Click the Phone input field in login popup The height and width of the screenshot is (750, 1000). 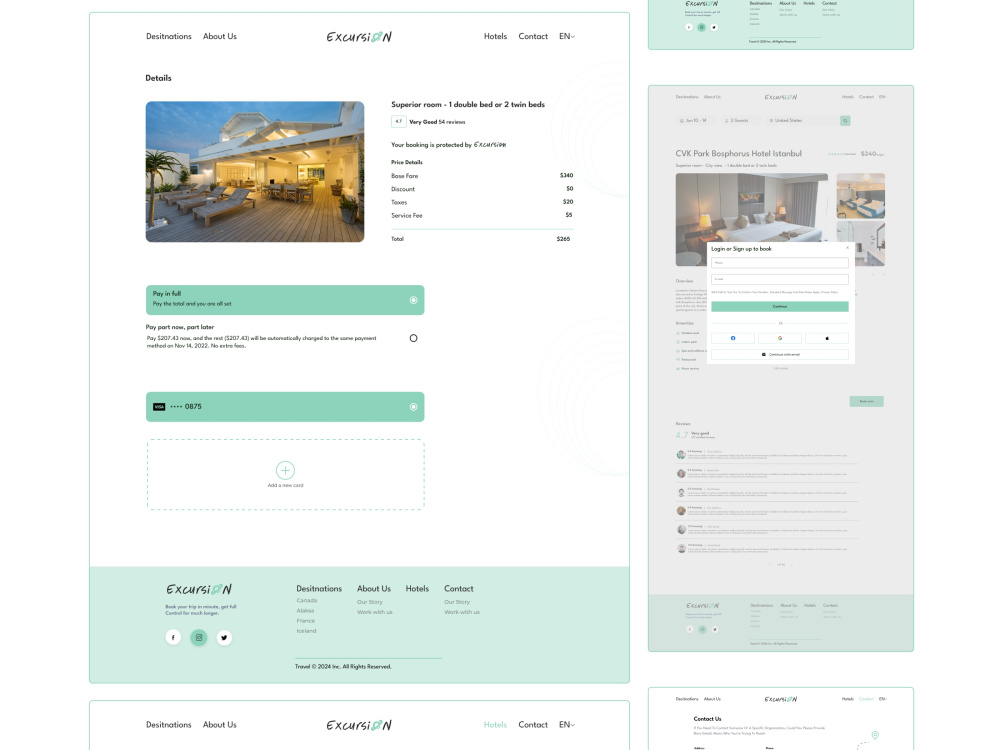tap(780, 263)
